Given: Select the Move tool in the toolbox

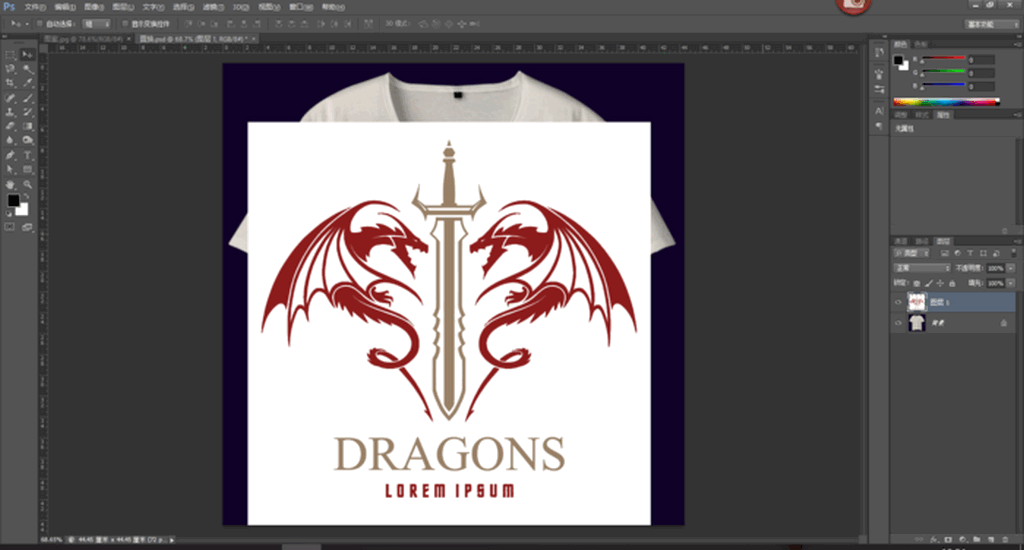Looking at the screenshot, I should (27, 54).
